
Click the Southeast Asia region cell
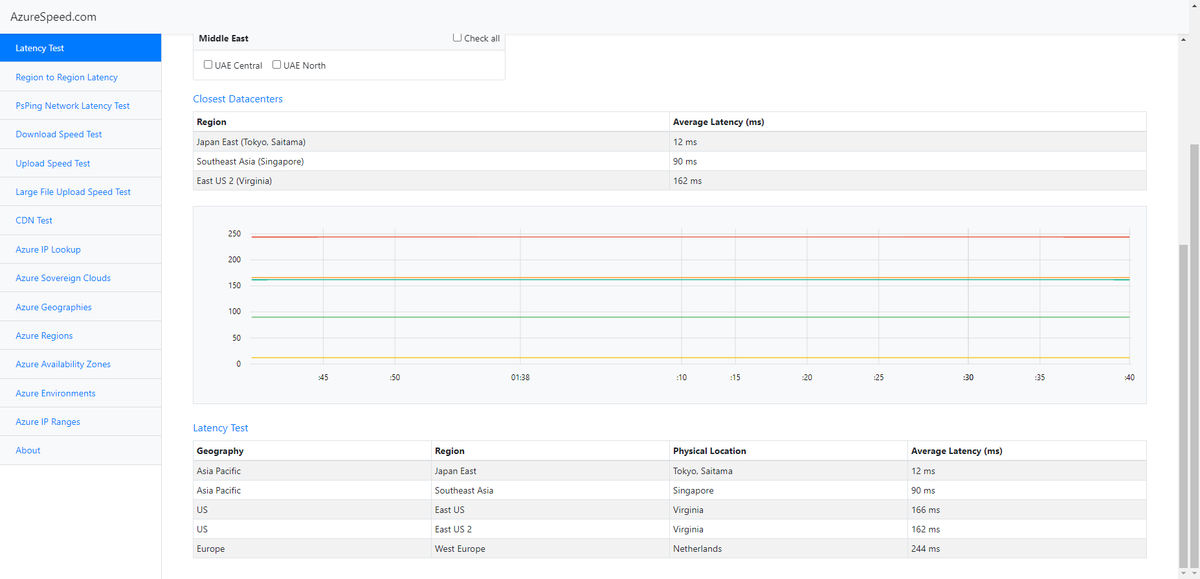coord(550,490)
